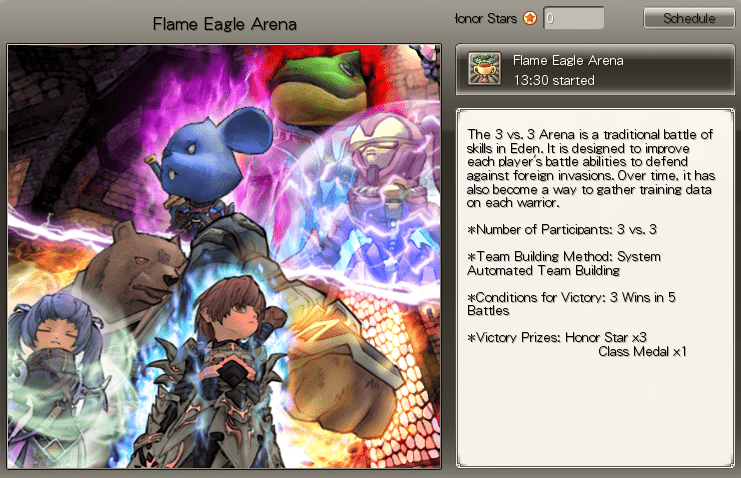Click the '13:30 started' status text
This screenshot has width=741, height=478.
tap(554, 80)
